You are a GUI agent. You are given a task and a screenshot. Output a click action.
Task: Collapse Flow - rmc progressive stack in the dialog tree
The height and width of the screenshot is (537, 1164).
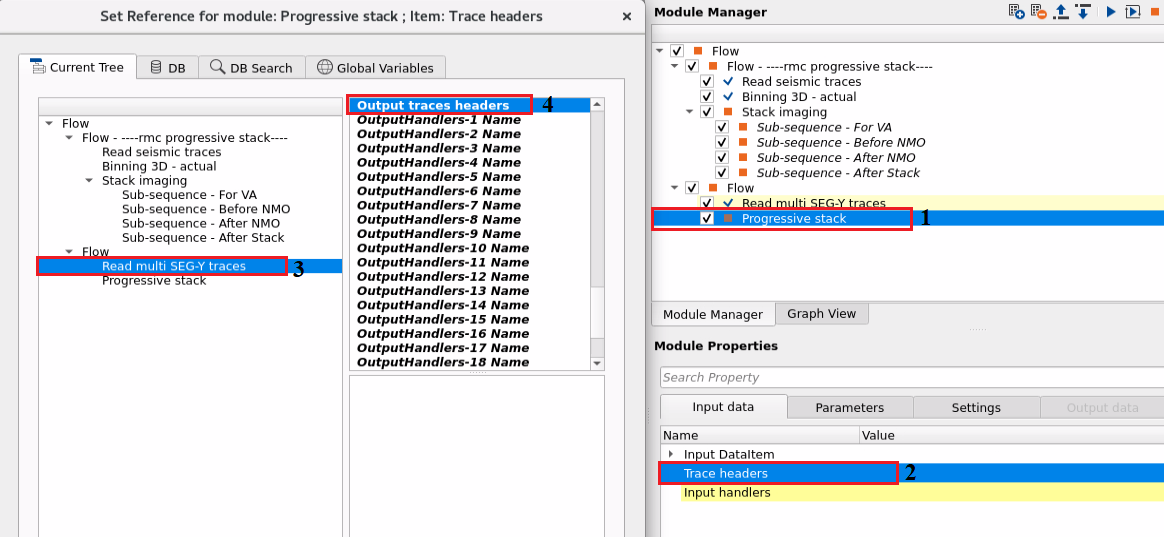tap(68, 137)
